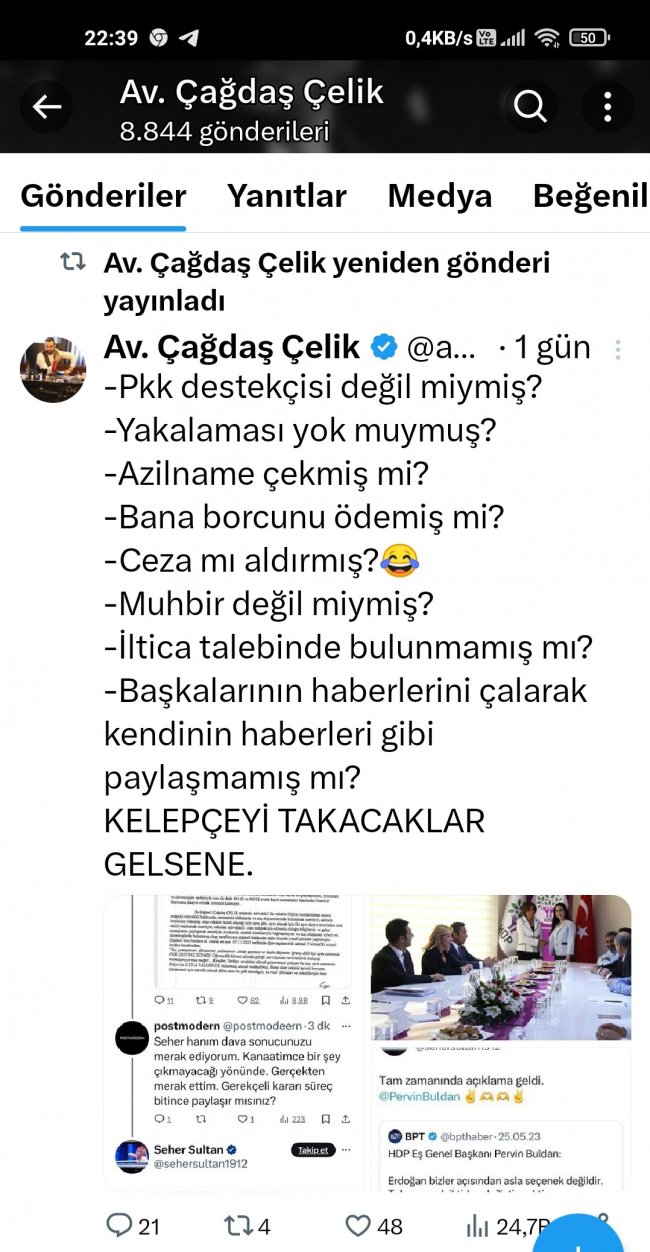Tap the tweet author name Av. Çağdaş Çelik

[232, 348]
